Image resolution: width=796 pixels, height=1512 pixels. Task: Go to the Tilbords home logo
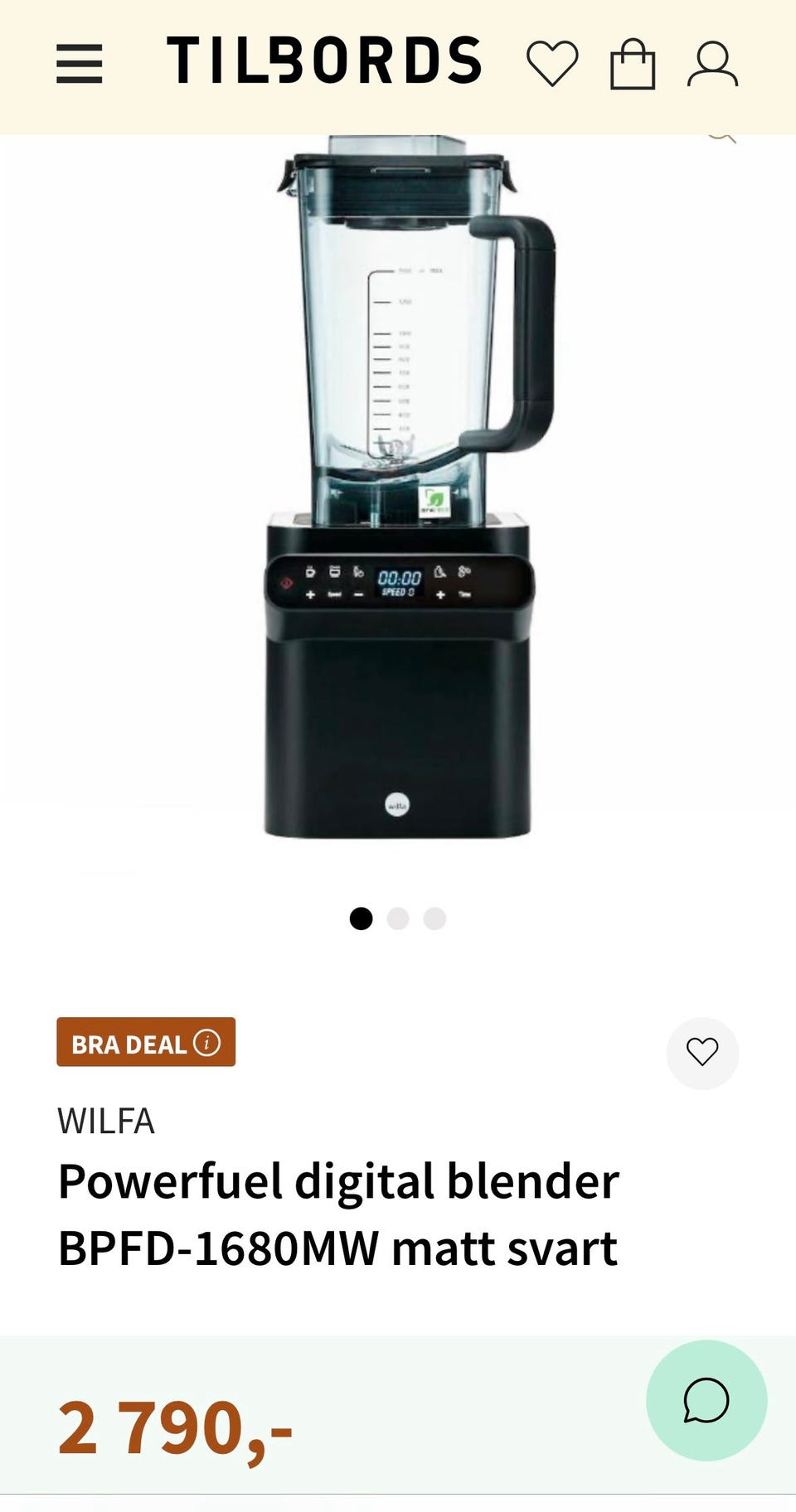click(x=324, y=61)
